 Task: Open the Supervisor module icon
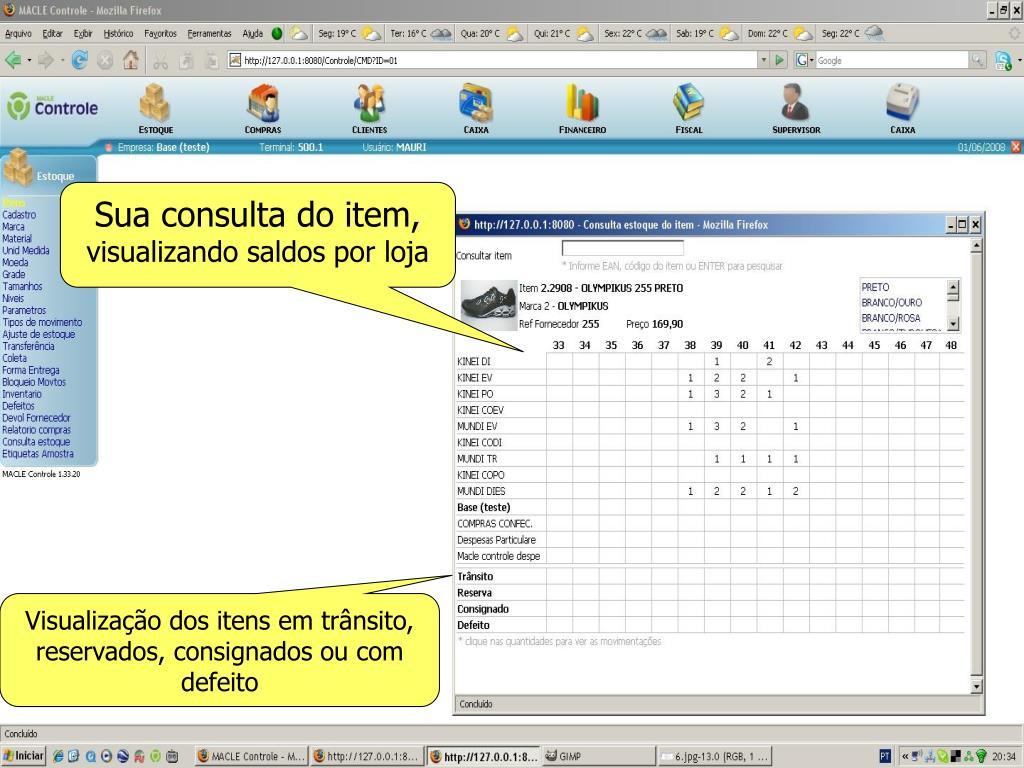(x=795, y=103)
